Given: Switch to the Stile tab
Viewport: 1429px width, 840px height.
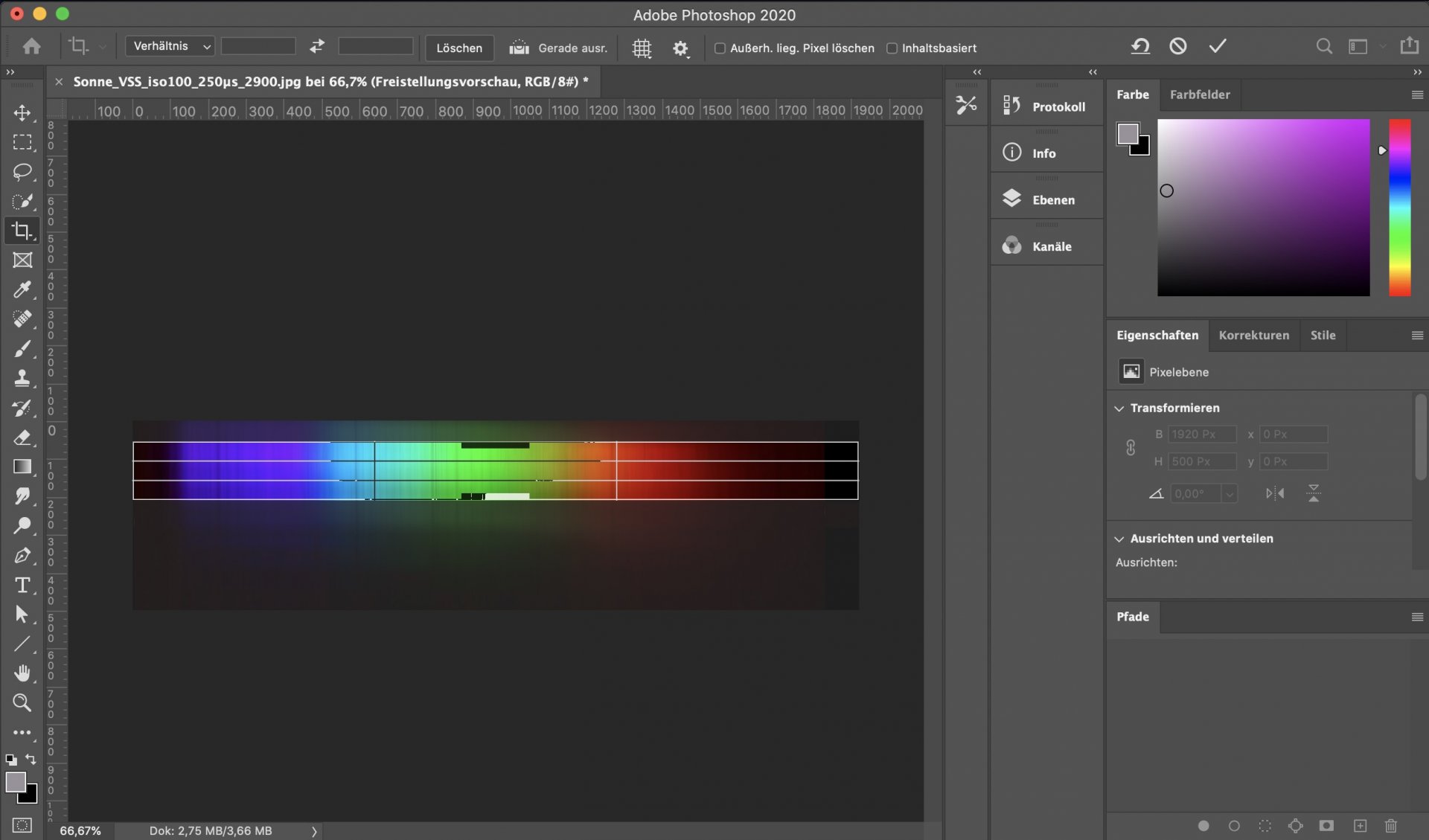Looking at the screenshot, I should tap(1323, 336).
